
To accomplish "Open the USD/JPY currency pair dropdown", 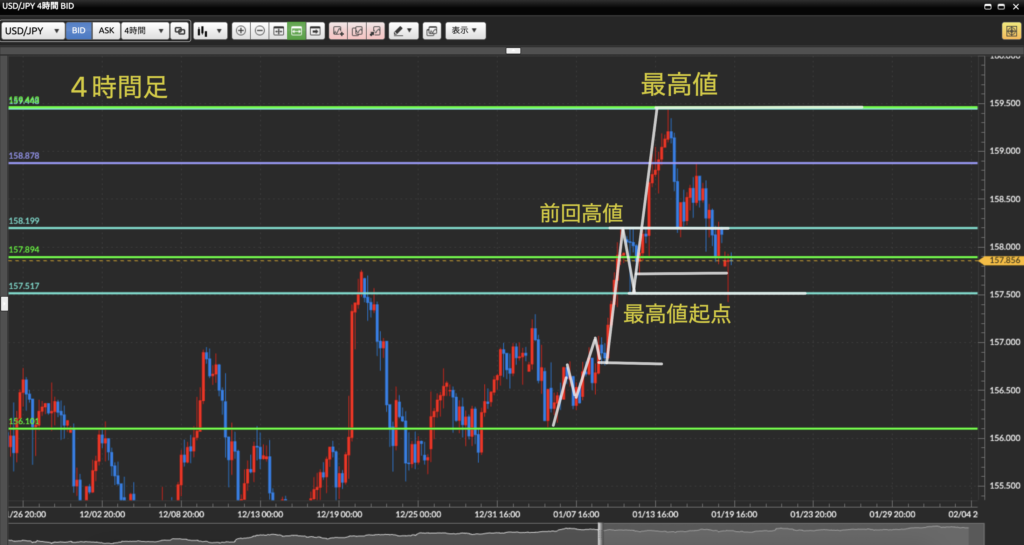I will [x=34, y=31].
